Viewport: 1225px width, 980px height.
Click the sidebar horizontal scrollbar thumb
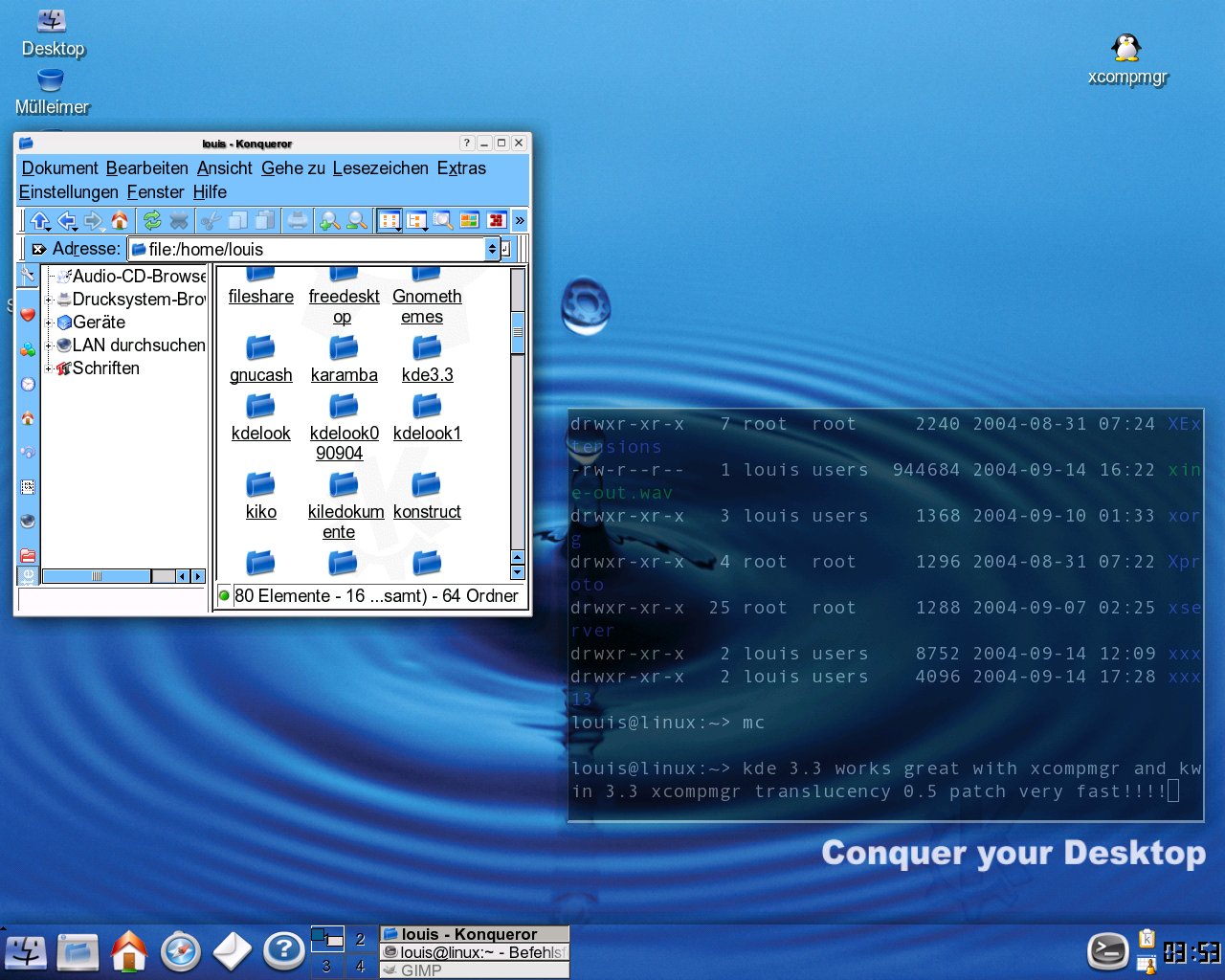[97, 576]
